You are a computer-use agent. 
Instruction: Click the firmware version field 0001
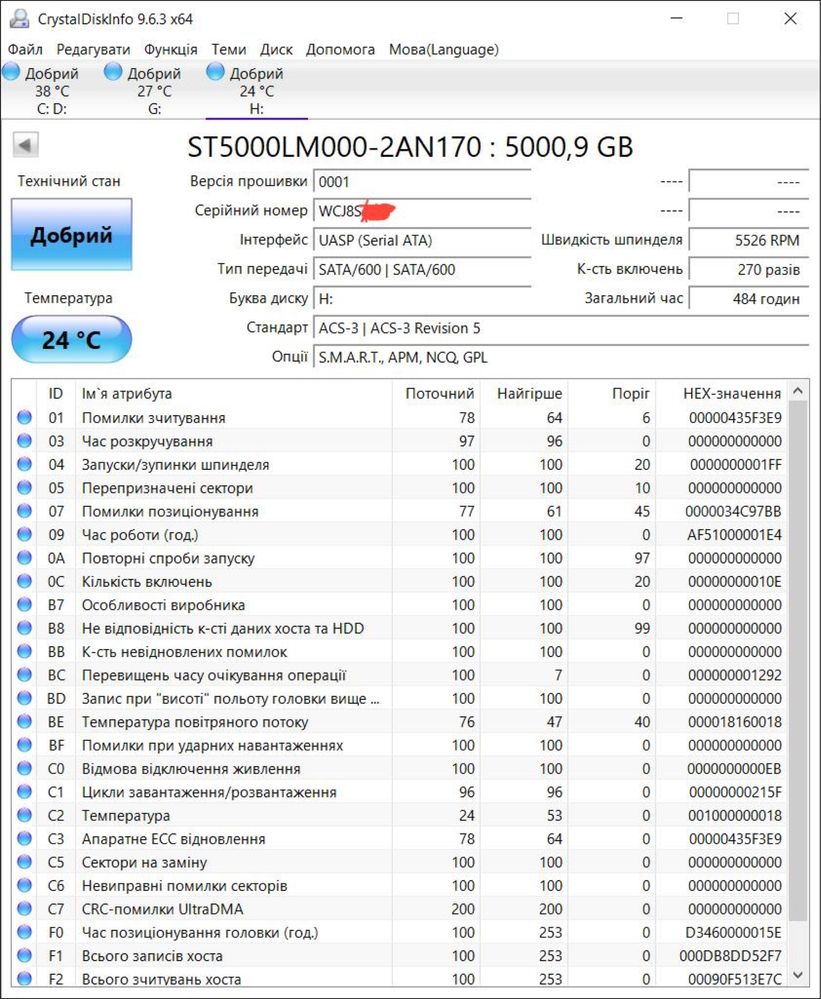point(422,182)
